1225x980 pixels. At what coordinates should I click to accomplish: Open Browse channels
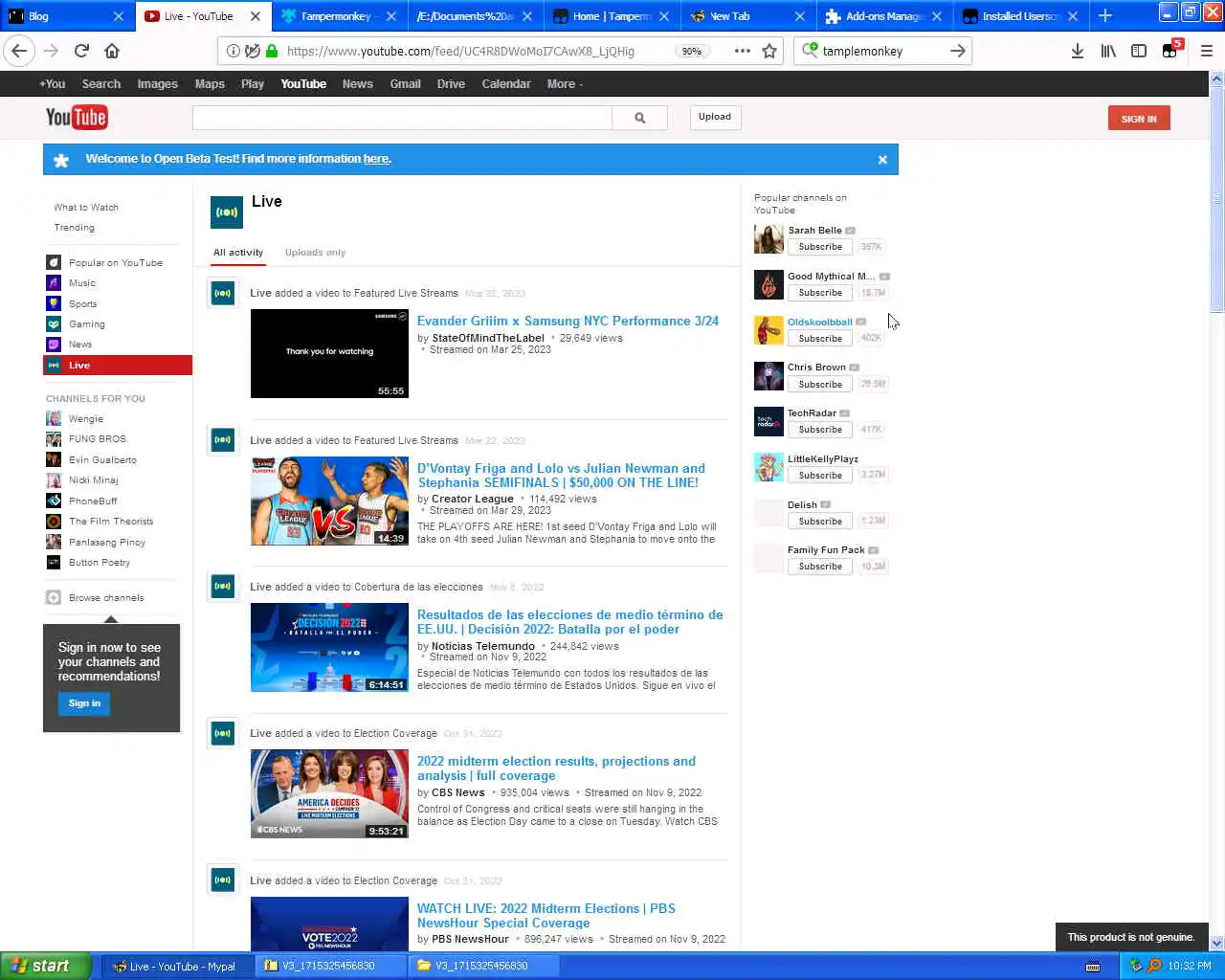[106, 598]
